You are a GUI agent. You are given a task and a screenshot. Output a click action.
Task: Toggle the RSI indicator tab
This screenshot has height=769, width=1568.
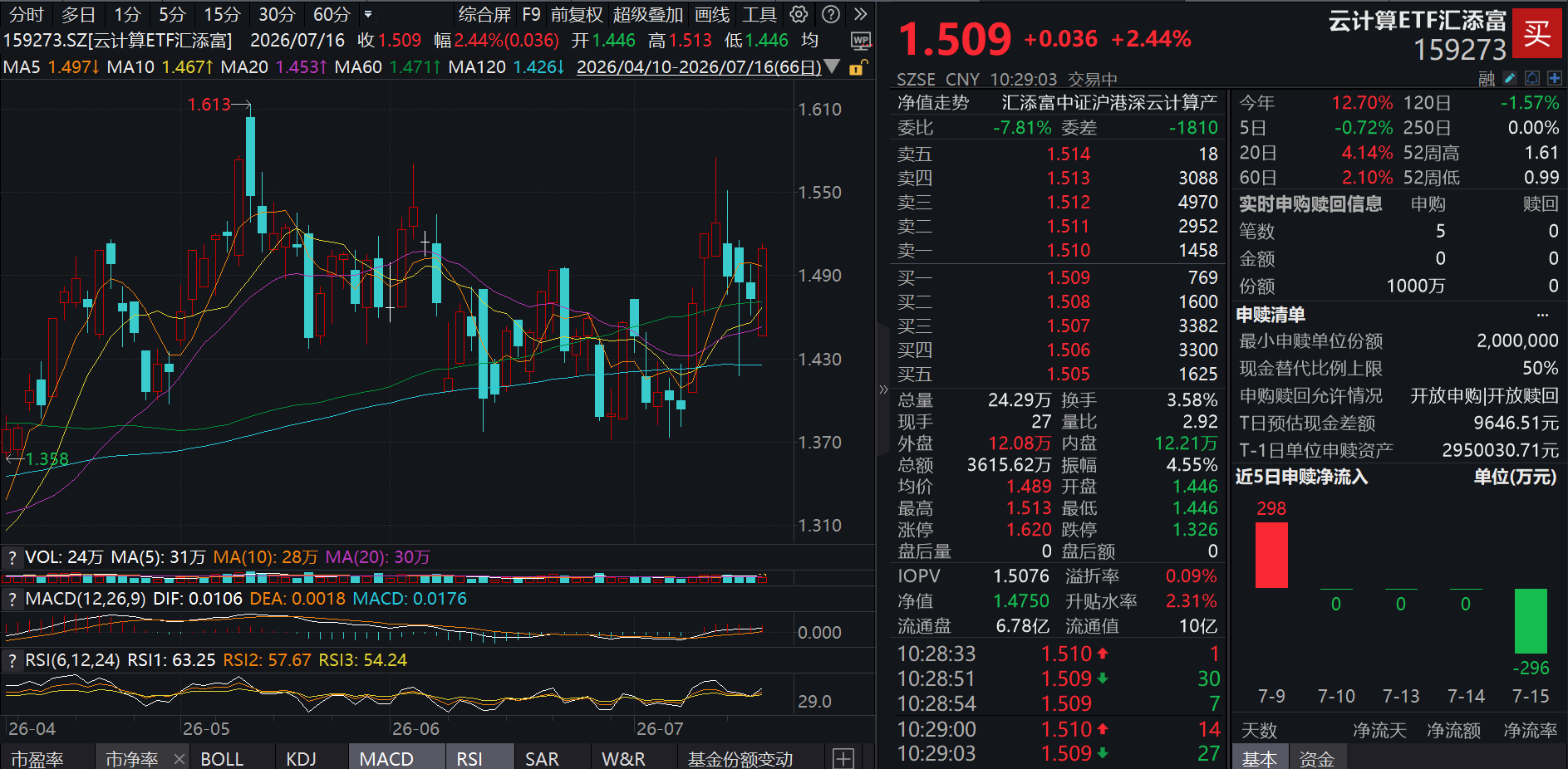click(469, 758)
